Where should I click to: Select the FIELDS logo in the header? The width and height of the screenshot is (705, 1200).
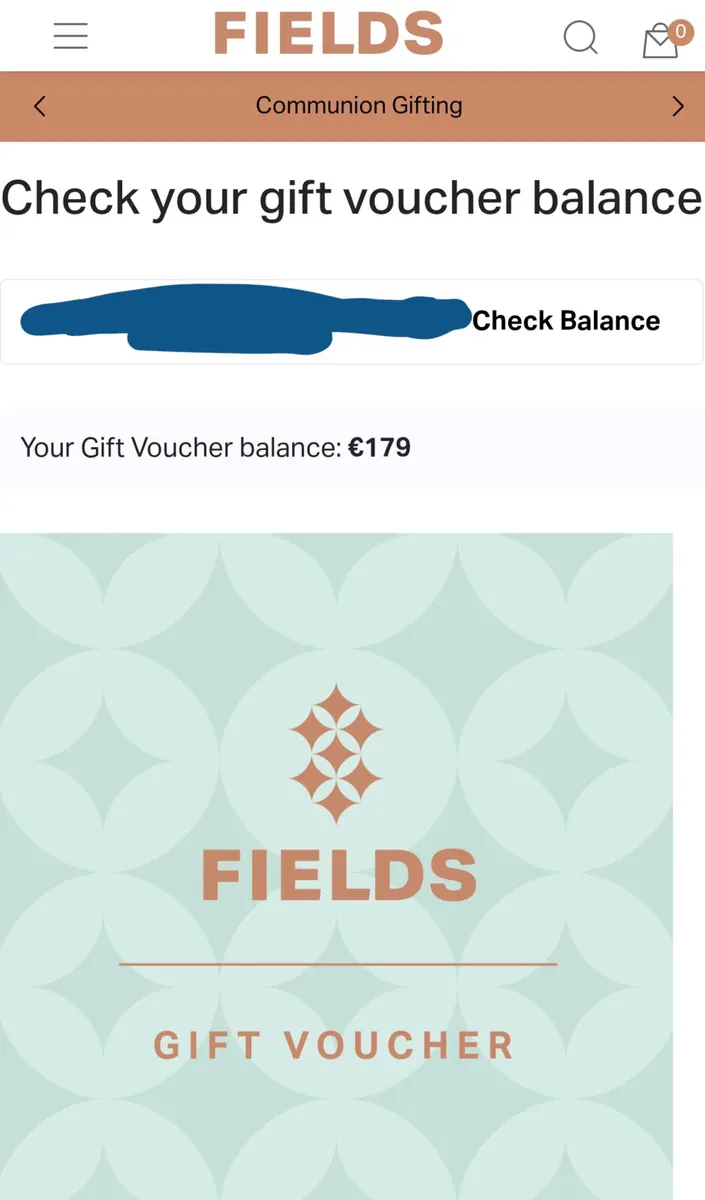328,33
